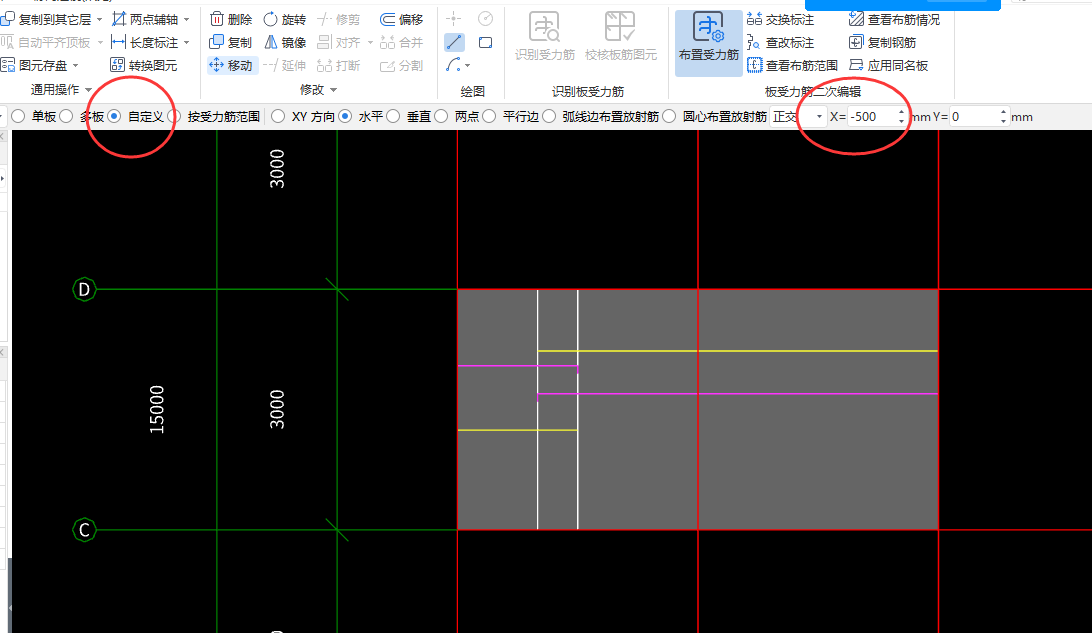1092x633 pixels.
Task: Expand the 图元存盘 dropdown arrow
Action: 75,65
